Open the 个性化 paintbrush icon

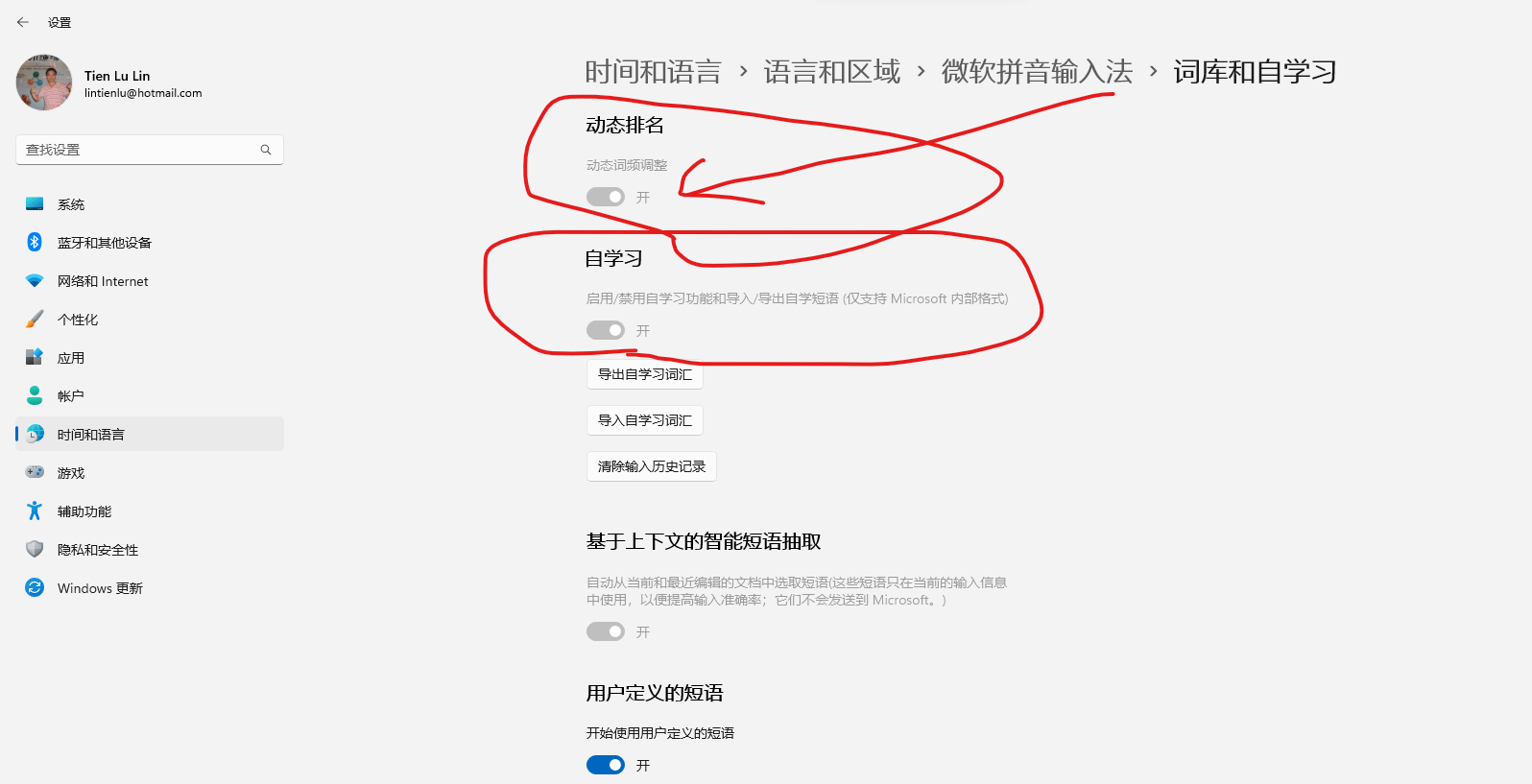35,319
